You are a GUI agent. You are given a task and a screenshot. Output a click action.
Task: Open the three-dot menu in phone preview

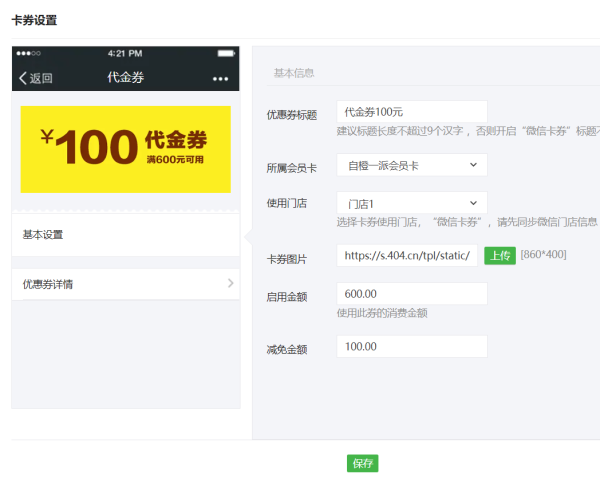(220, 79)
